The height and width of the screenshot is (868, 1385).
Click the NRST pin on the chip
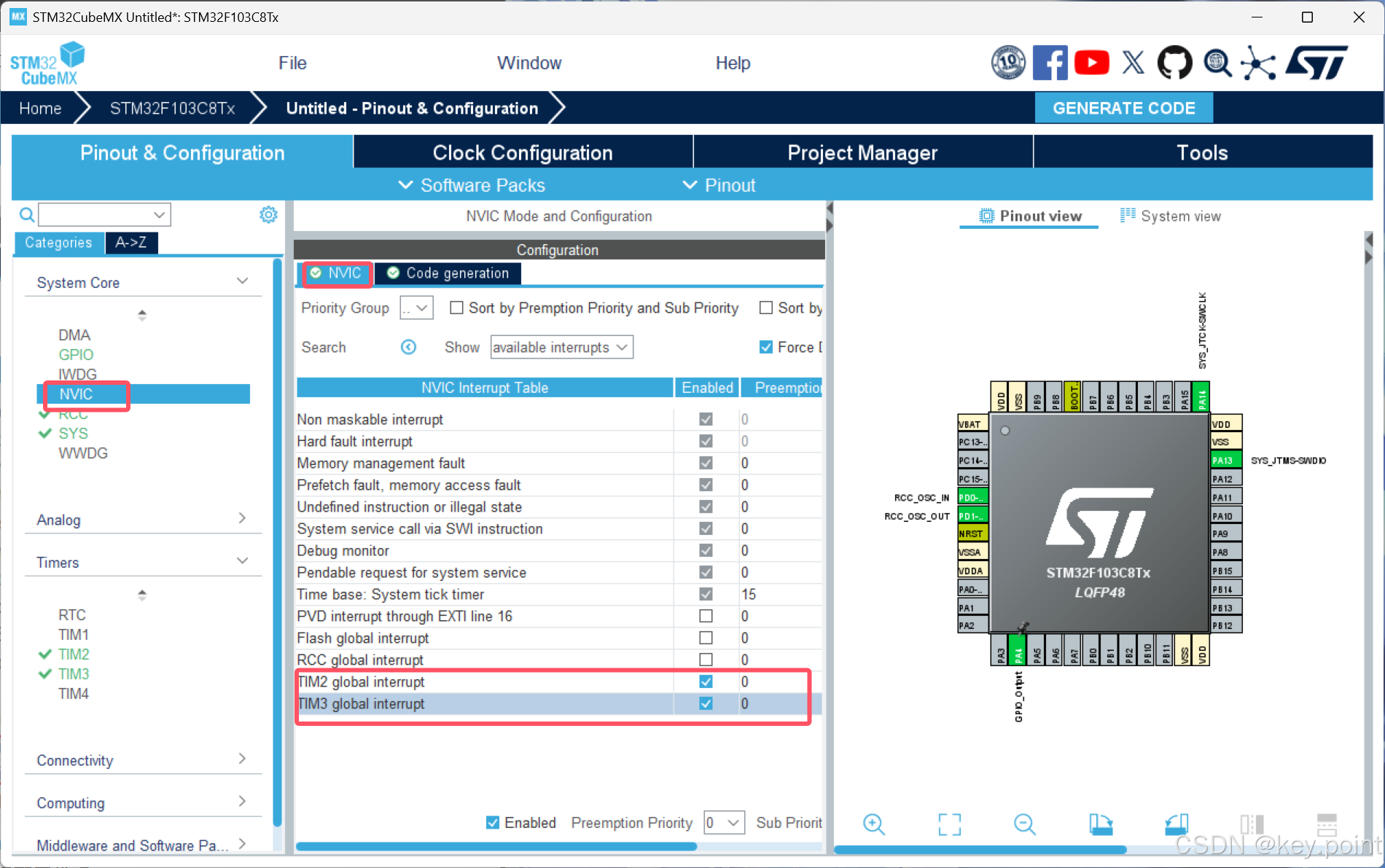coord(973,533)
